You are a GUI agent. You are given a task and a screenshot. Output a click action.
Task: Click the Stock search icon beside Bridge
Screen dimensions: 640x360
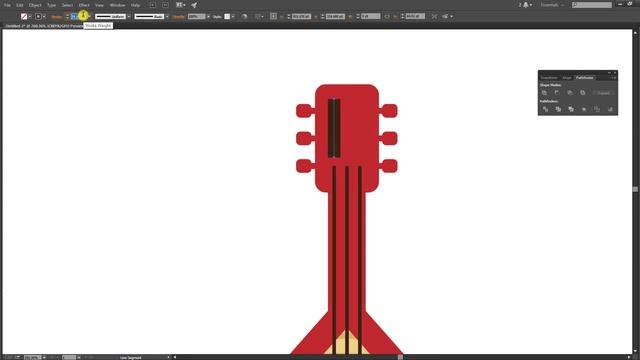click(x=165, y=5)
